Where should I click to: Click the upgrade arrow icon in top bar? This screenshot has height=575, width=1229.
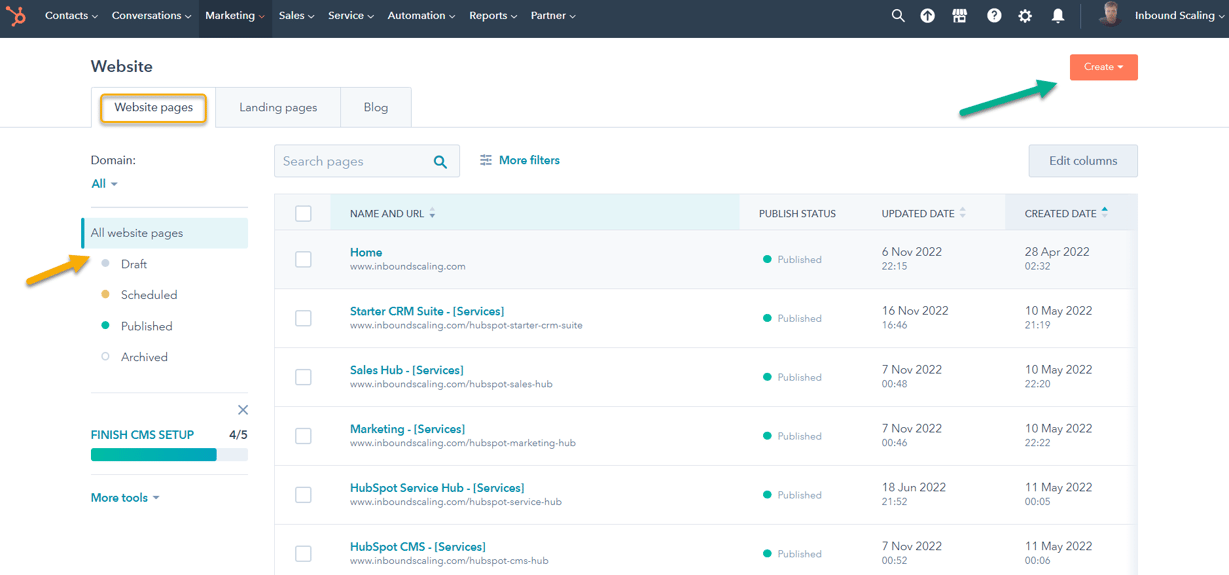(928, 16)
